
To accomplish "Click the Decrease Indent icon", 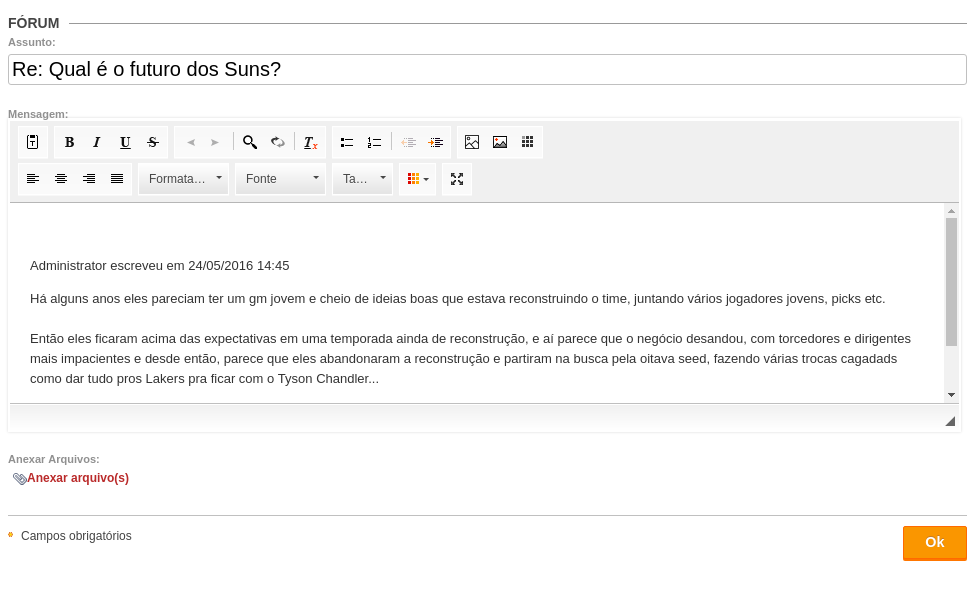I will [409, 142].
